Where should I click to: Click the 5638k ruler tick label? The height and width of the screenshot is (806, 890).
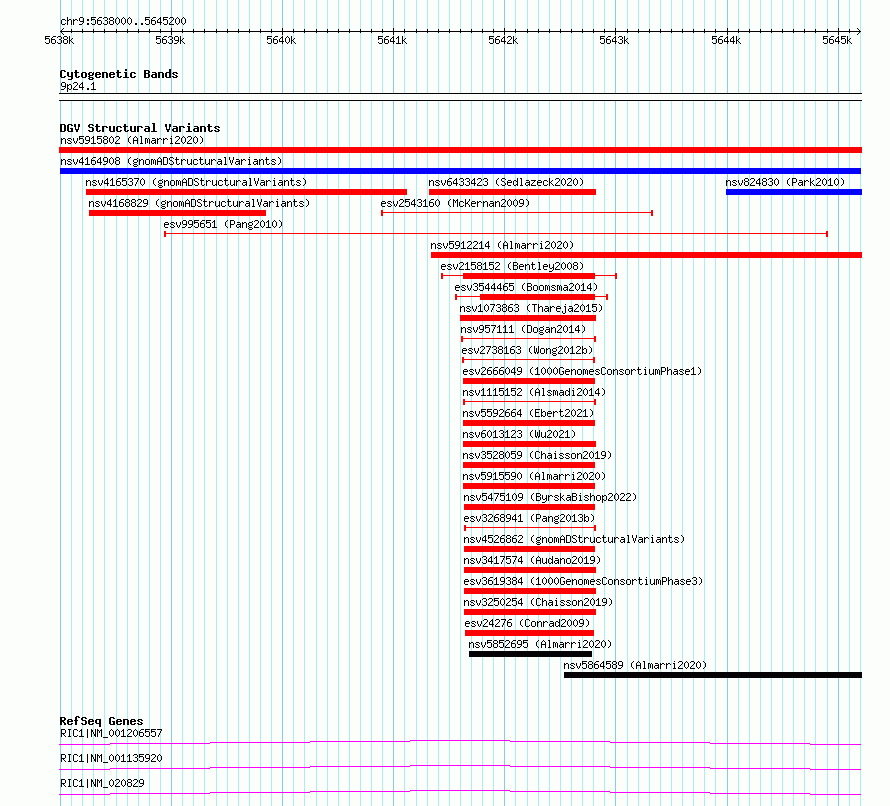pos(59,40)
